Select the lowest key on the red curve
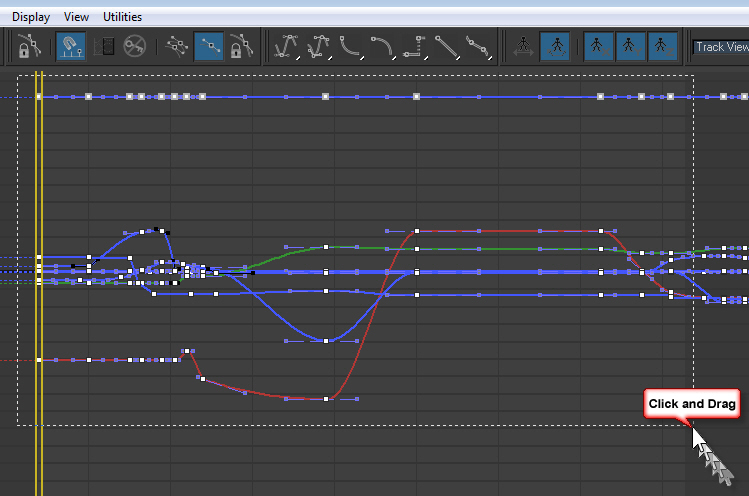 [326, 399]
